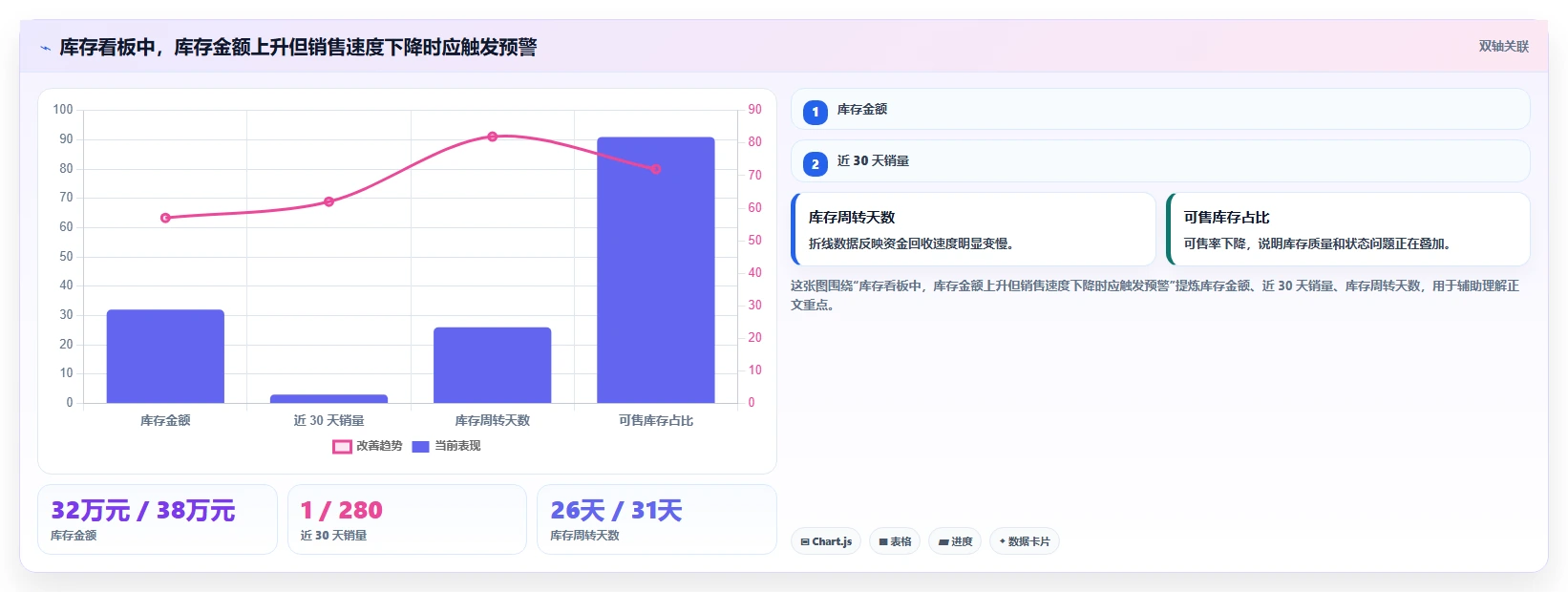Click the 表格 tag
The height and width of the screenshot is (592, 1568).
pyautogui.click(x=895, y=541)
